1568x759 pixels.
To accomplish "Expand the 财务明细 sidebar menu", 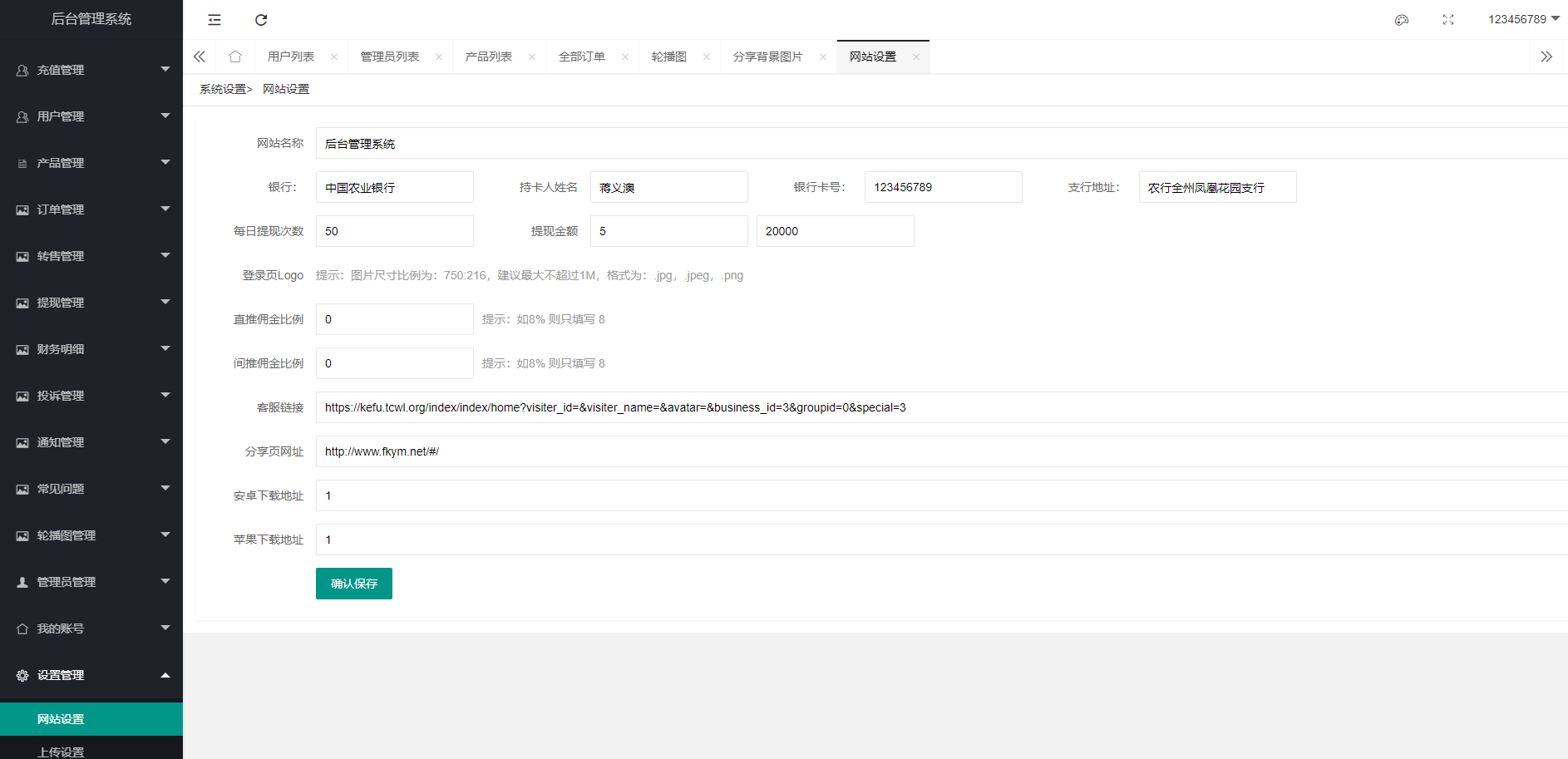I will pos(91,349).
